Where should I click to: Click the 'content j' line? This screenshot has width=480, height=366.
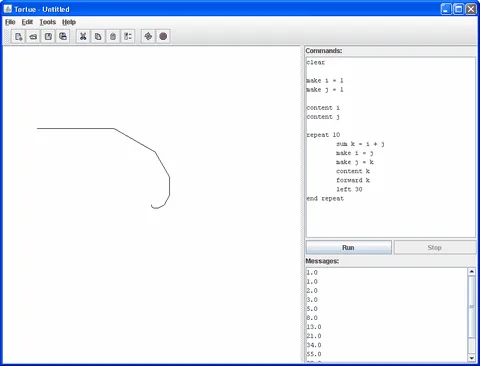coord(323,117)
